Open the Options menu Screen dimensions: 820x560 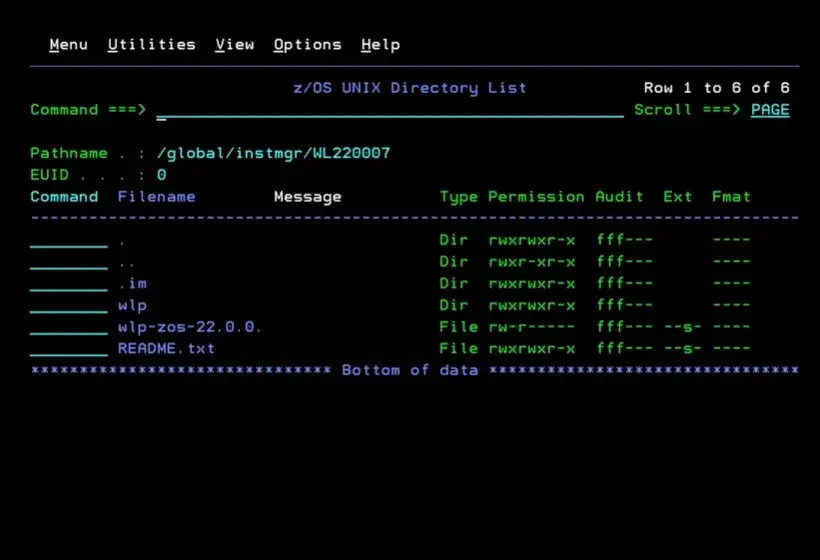click(x=308, y=45)
